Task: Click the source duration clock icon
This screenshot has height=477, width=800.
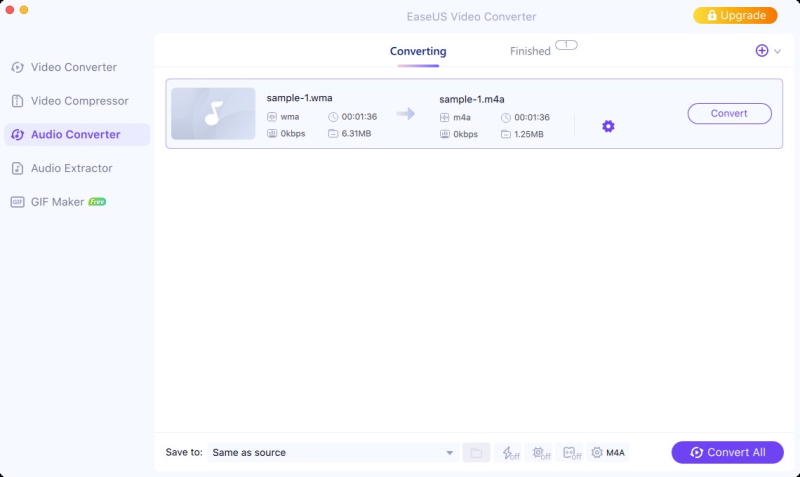Action: pos(333,117)
